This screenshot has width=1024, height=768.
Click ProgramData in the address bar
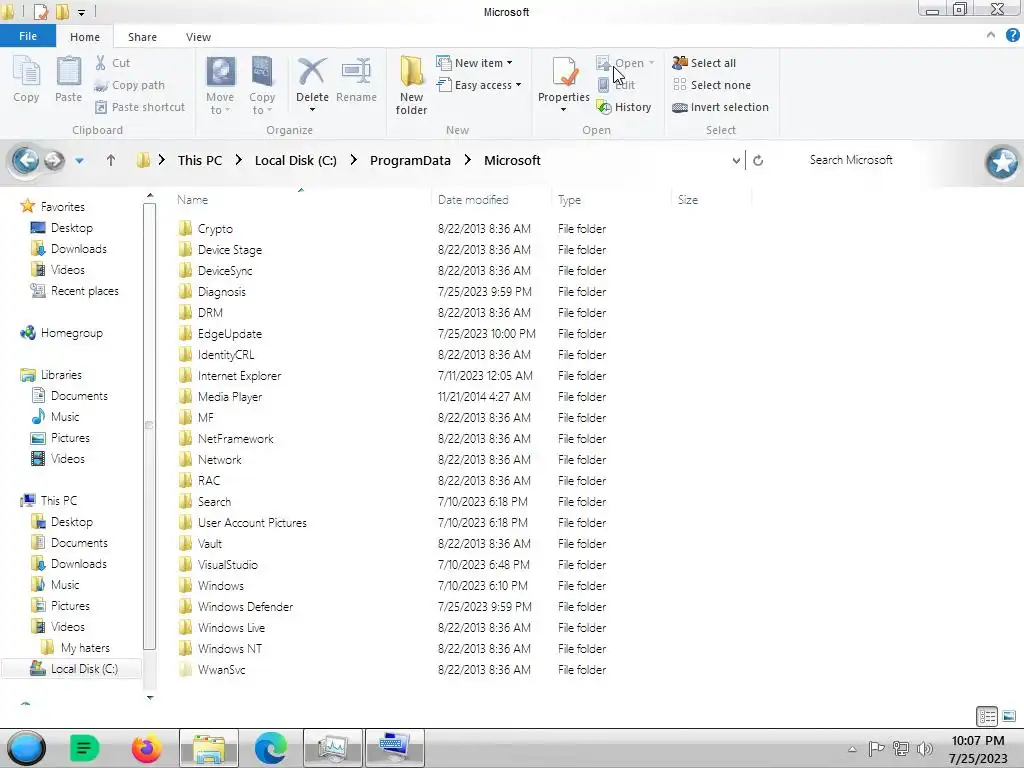pyautogui.click(x=410, y=160)
